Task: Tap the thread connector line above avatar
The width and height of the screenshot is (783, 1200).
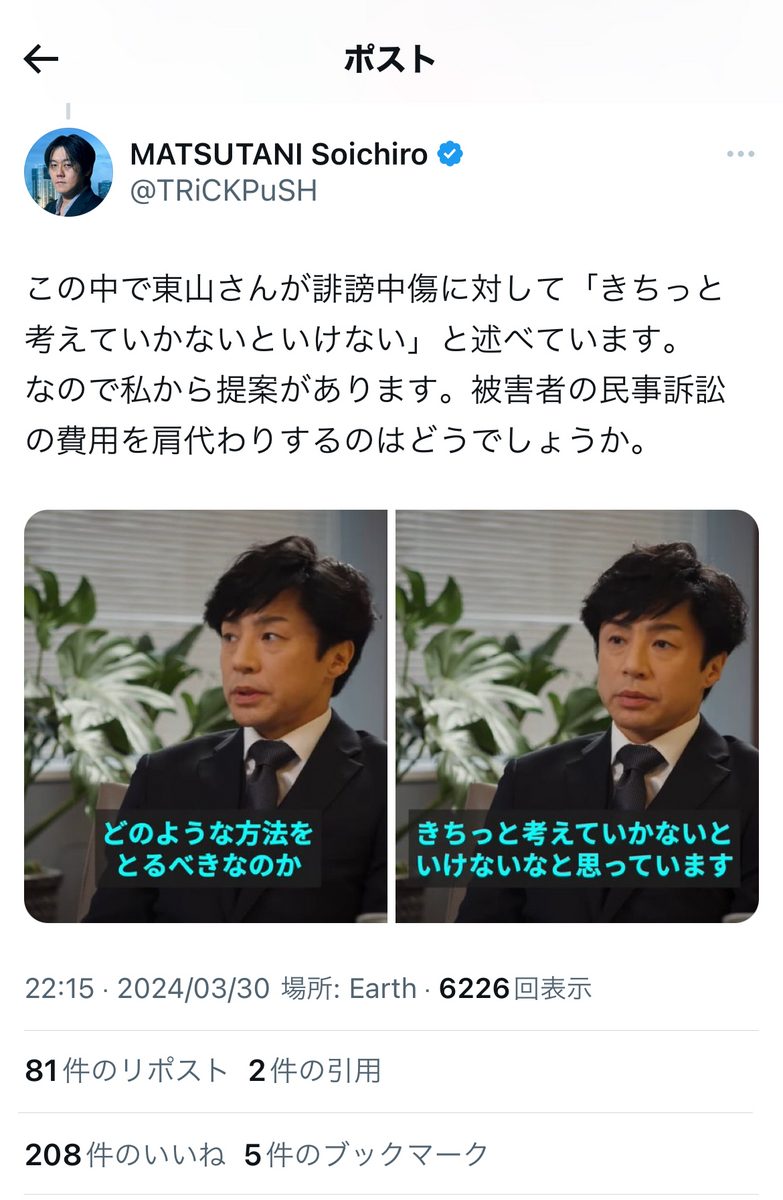Action: click(x=68, y=111)
